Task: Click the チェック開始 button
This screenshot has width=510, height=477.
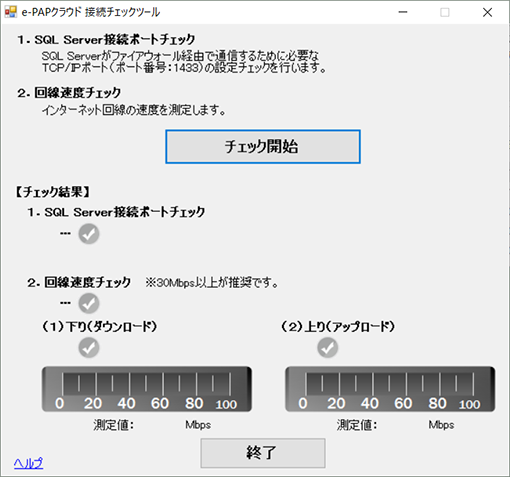Action: [x=263, y=147]
